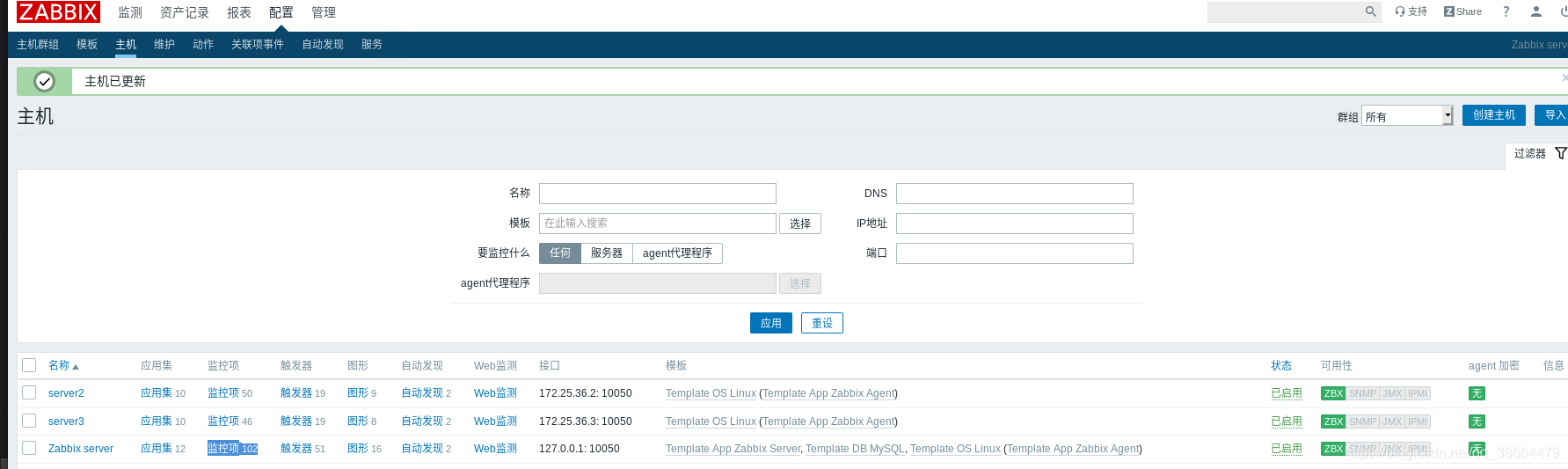Go to 关联项事件 submenu

click(258, 44)
